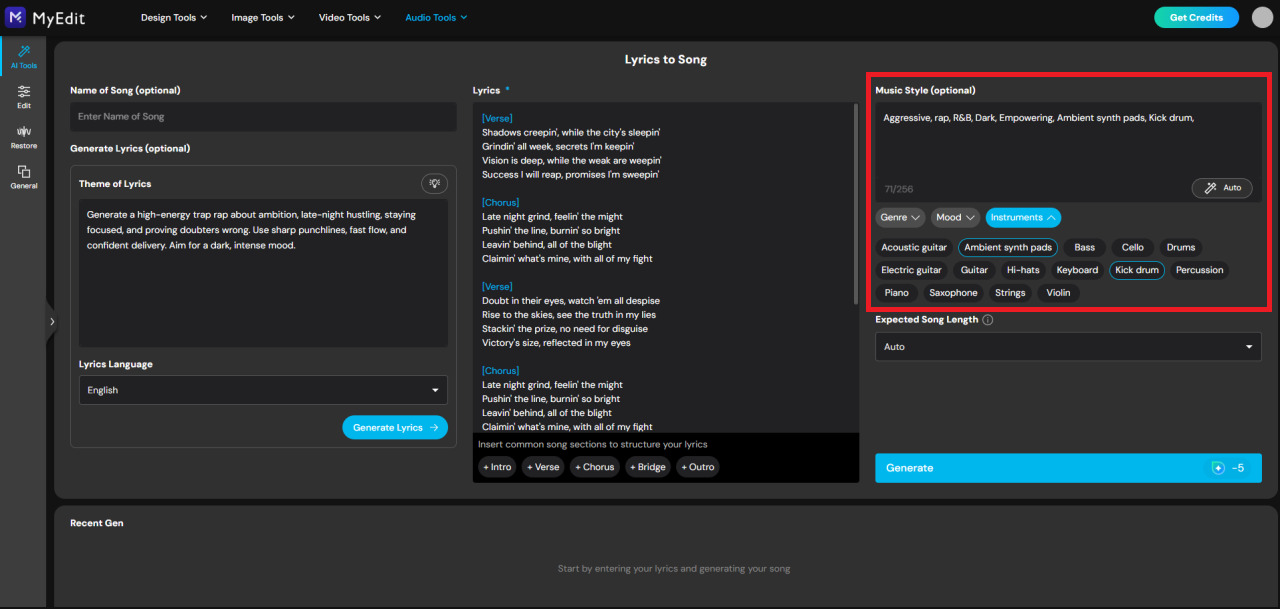Click the info icon beside Expected Song Length
The height and width of the screenshot is (609, 1280).
(x=988, y=320)
